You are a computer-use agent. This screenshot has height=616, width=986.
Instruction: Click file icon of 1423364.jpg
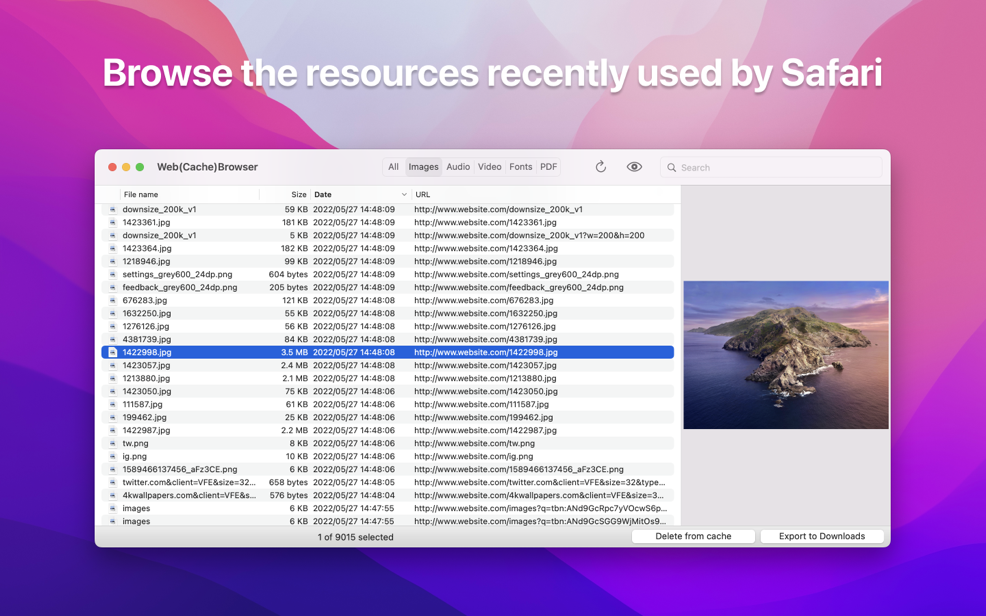pos(113,248)
